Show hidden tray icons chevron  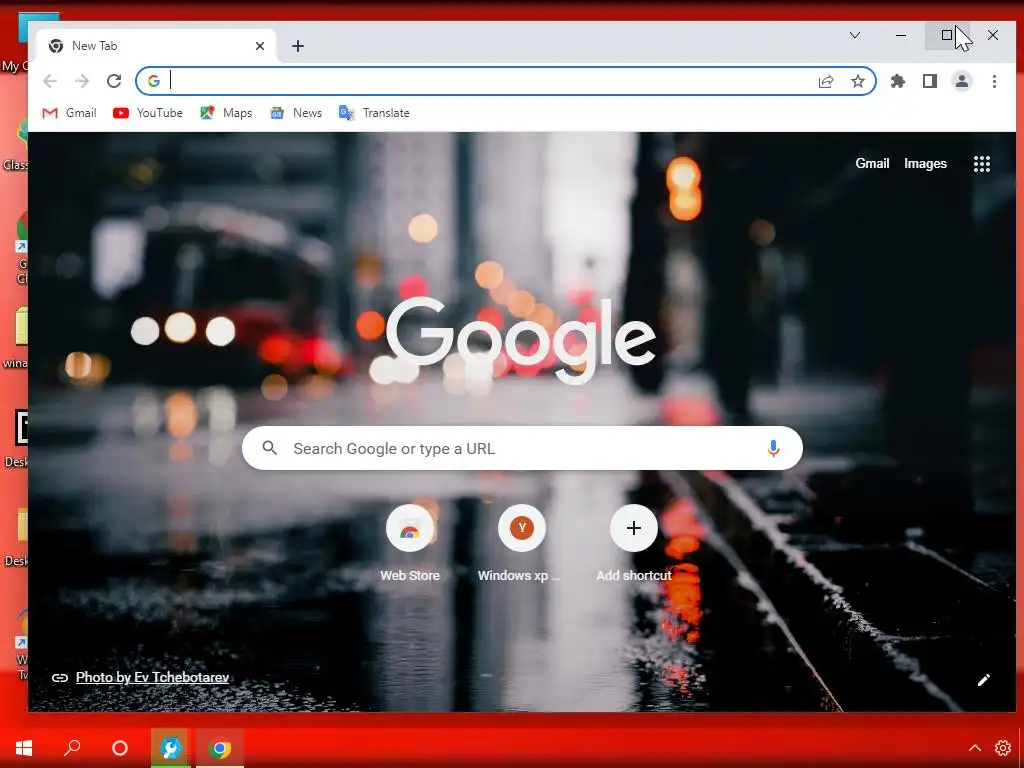pos(974,748)
